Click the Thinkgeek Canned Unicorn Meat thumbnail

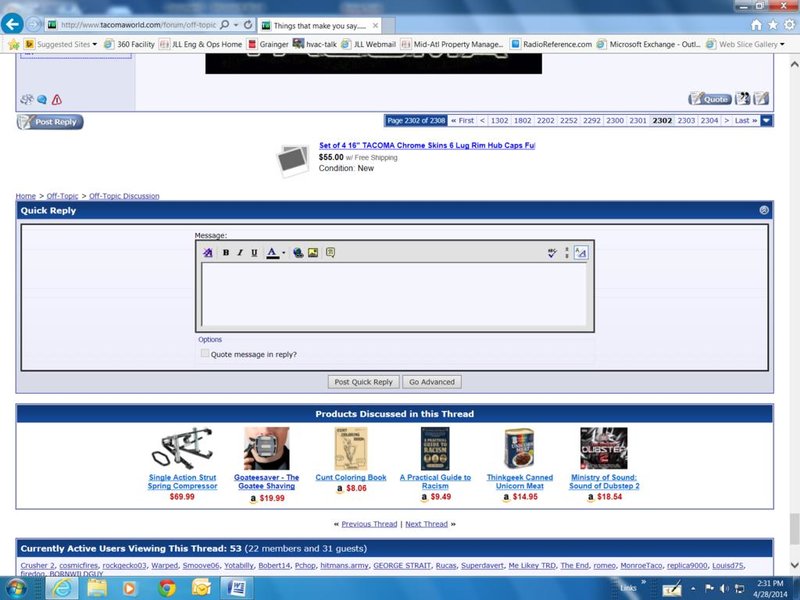coord(519,448)
